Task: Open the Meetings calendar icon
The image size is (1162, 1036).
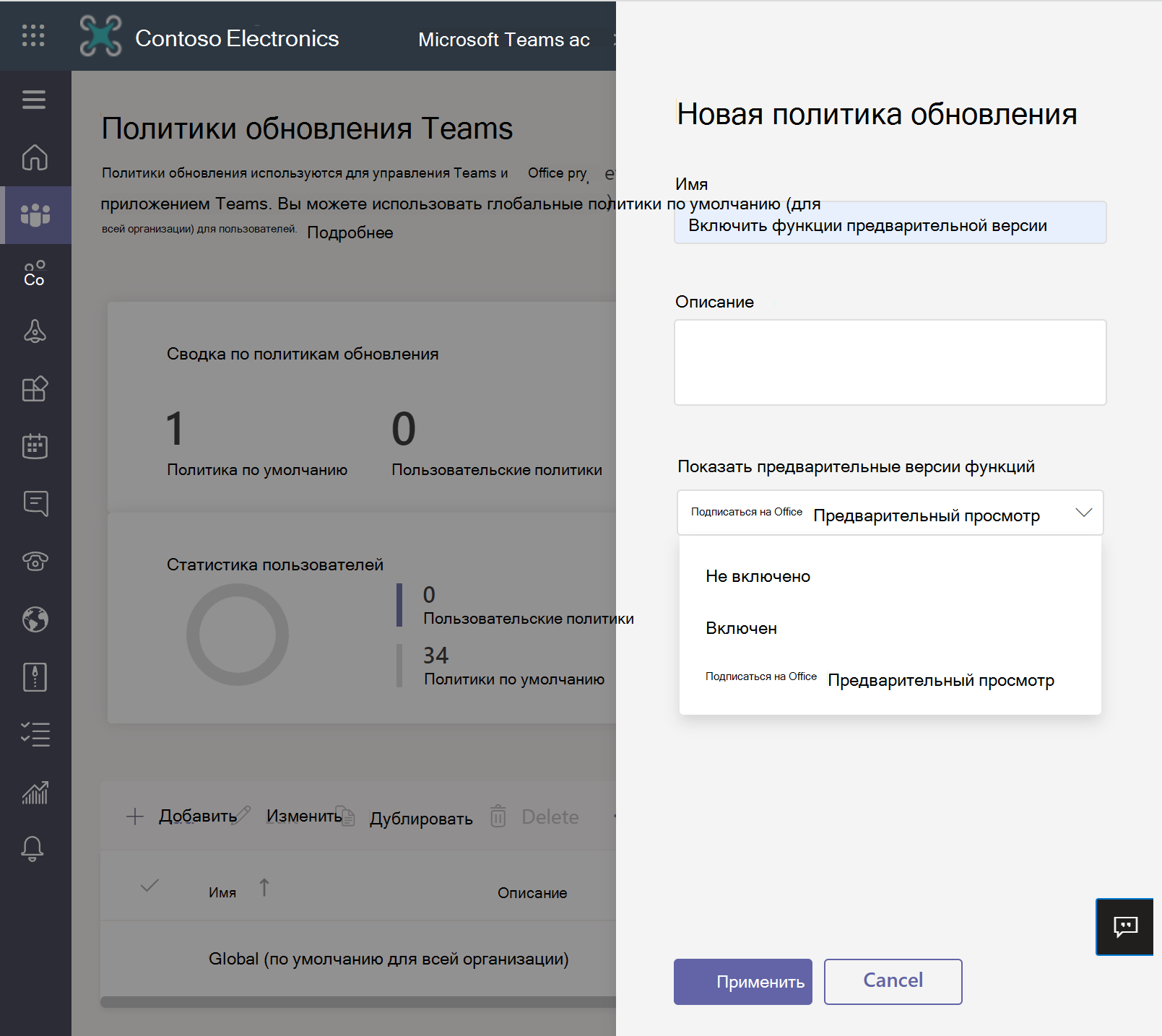Action: point(35,445)
